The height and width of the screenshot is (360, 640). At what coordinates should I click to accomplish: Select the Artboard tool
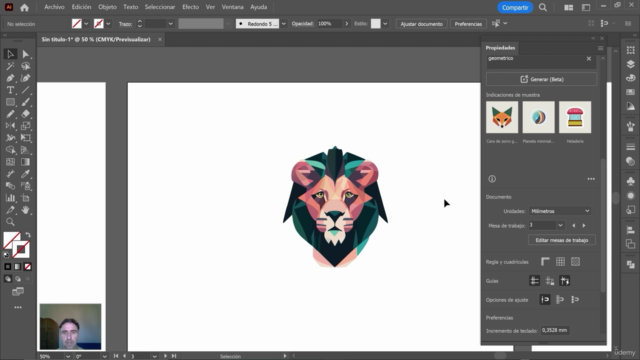coord(26,198)
